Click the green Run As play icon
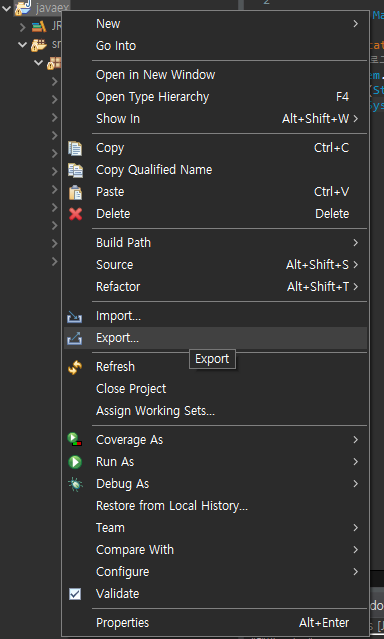384x639 pixels. pyautogui.click(x=75, y=462)
